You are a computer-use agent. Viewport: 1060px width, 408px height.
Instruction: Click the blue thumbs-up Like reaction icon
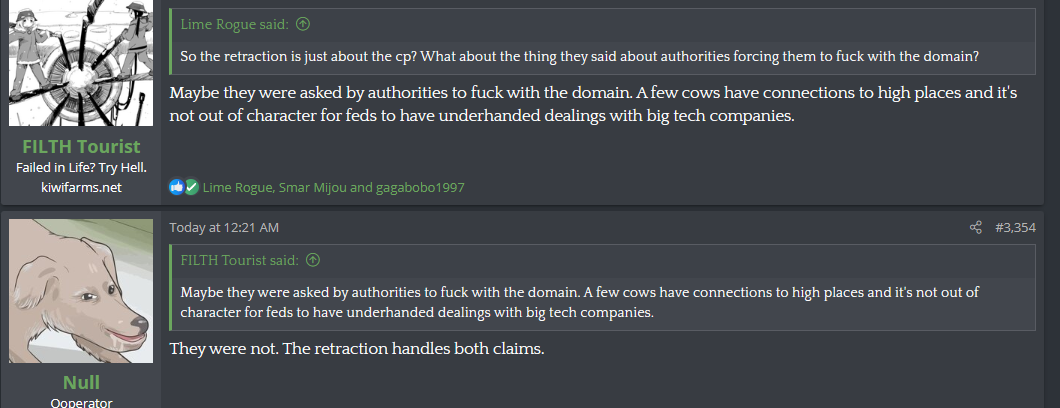[x=176, y=187]
